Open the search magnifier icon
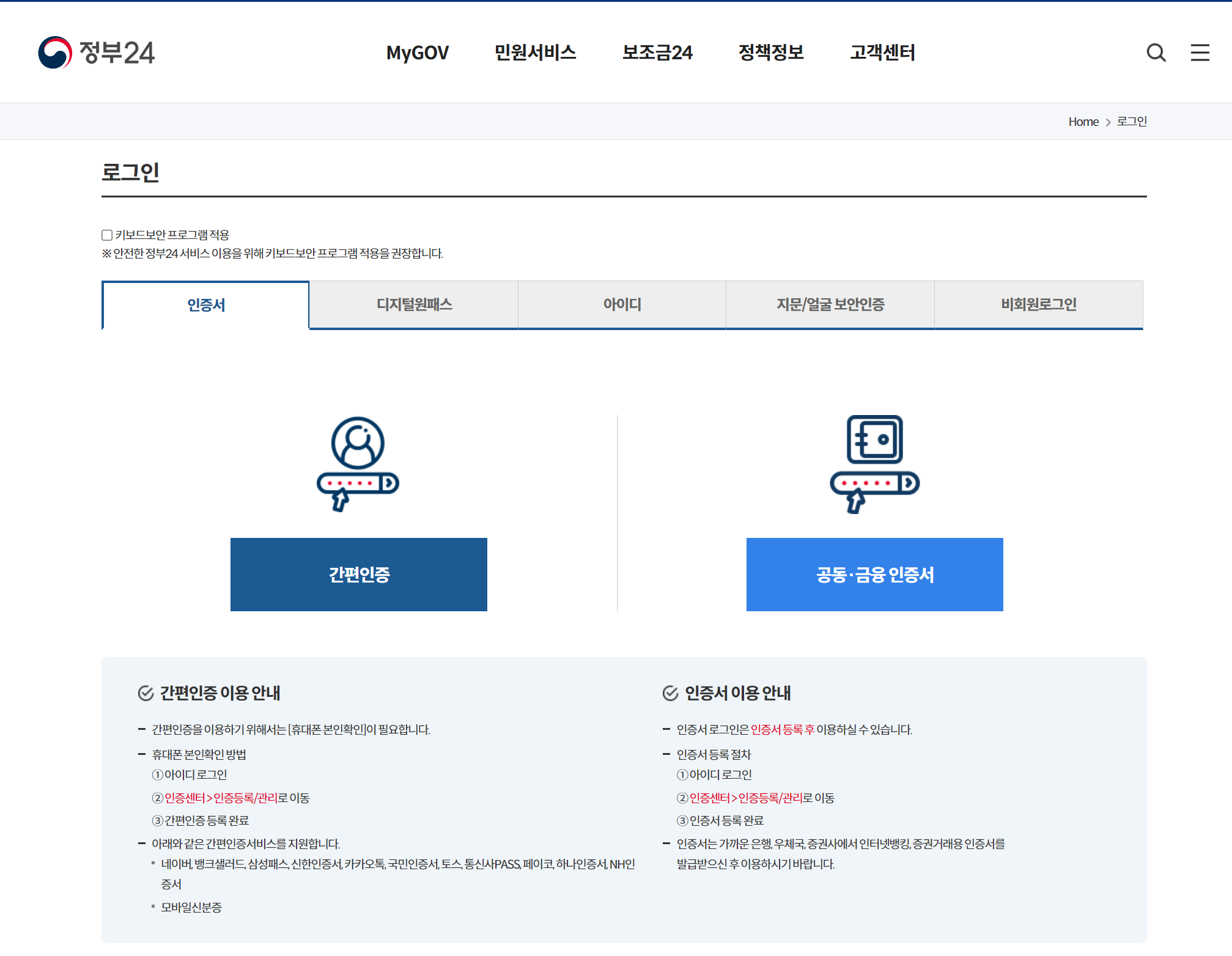The height and width of the screenshot is (956, 1232). pos(1156,53)
